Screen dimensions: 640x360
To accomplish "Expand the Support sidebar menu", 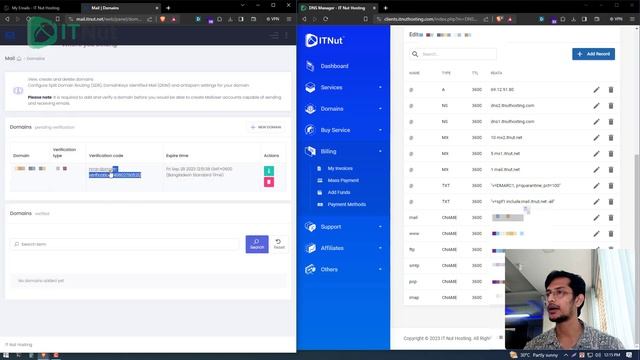I will point(343,227).
